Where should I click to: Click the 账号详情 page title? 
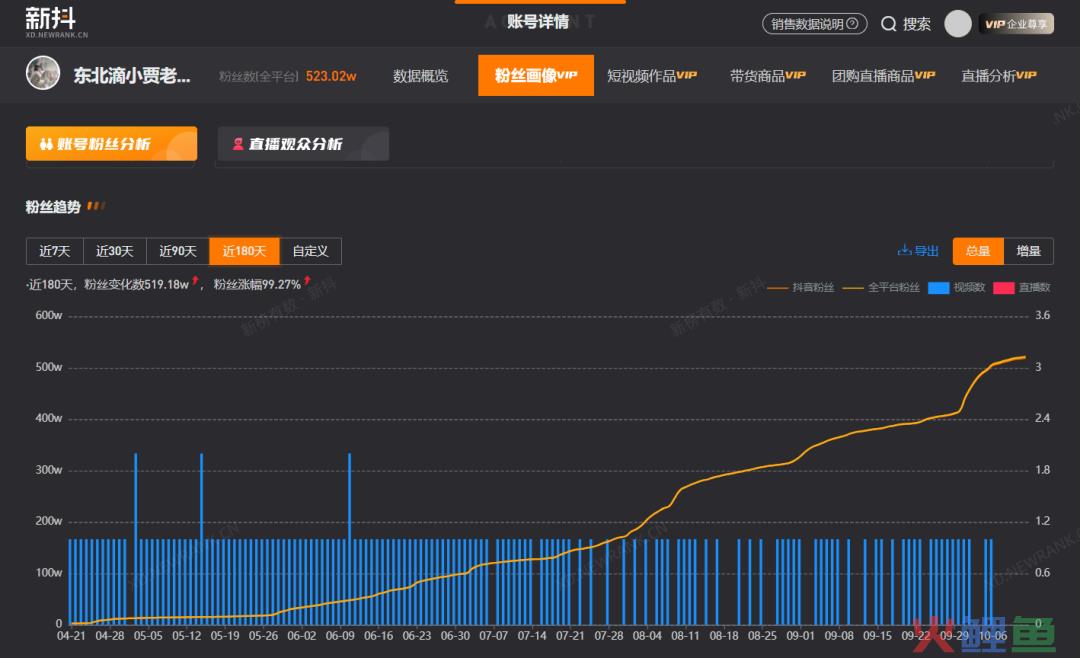click(538, 21)
